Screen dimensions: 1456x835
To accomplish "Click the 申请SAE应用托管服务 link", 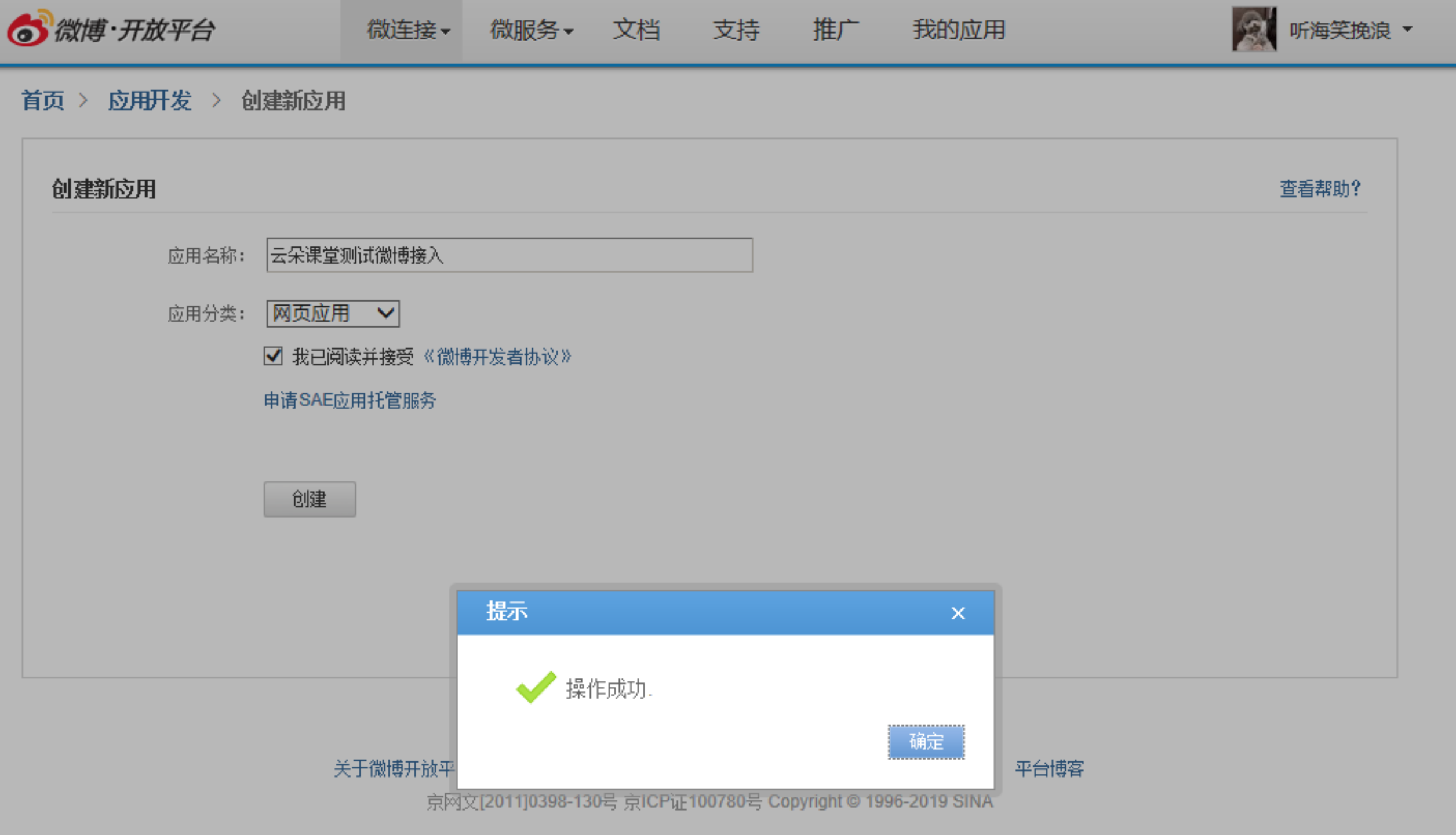I will click(350, 400).
